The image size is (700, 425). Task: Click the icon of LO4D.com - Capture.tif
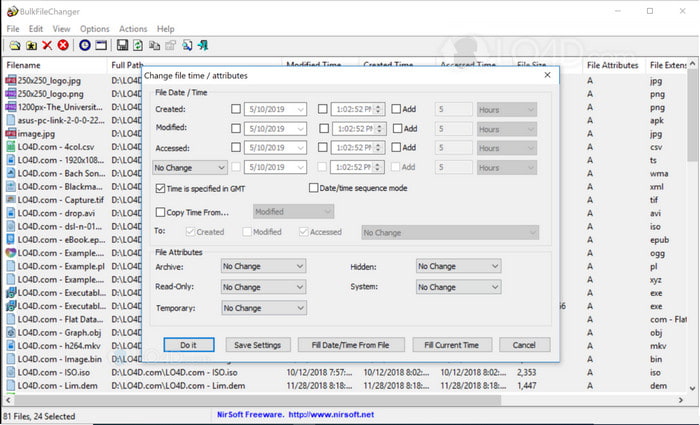(x=11, y=200)
